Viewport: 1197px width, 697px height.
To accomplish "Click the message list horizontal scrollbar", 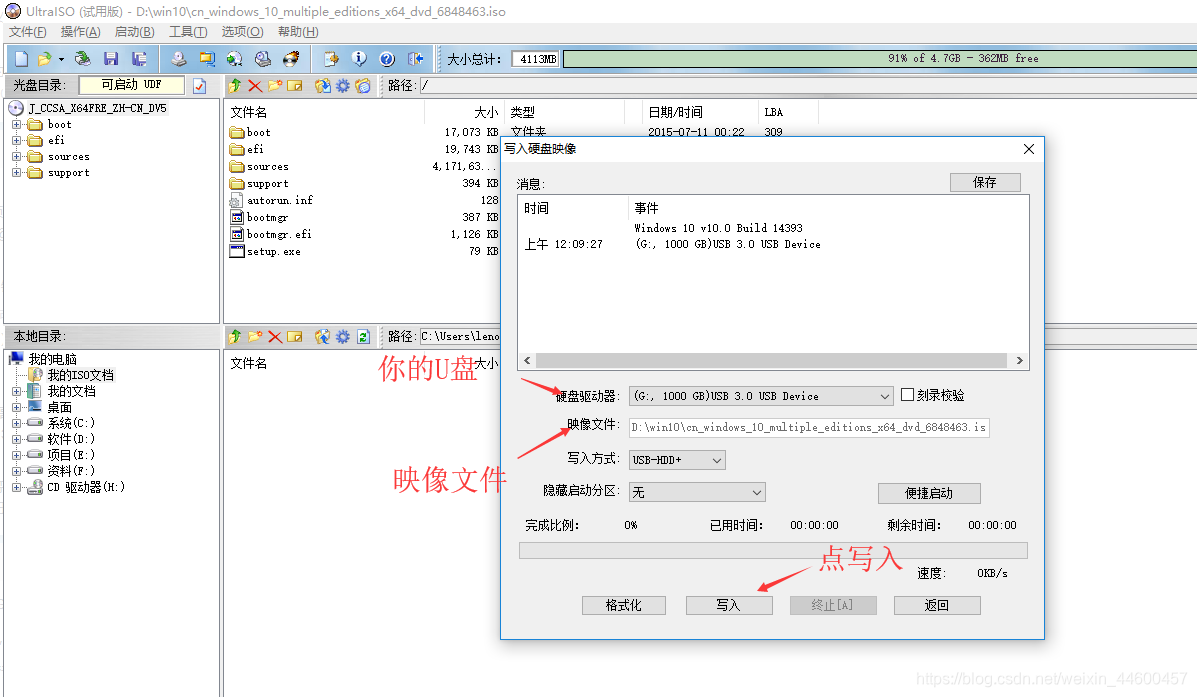I will [x=773, y=360].
